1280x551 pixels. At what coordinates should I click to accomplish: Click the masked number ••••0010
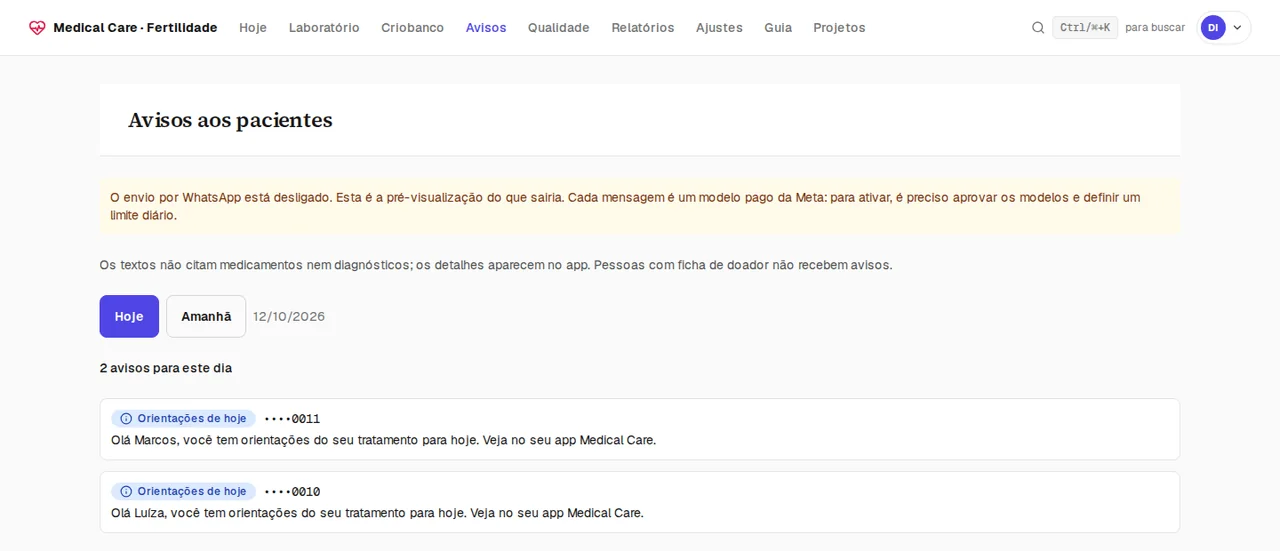click(x=292, y=492)
